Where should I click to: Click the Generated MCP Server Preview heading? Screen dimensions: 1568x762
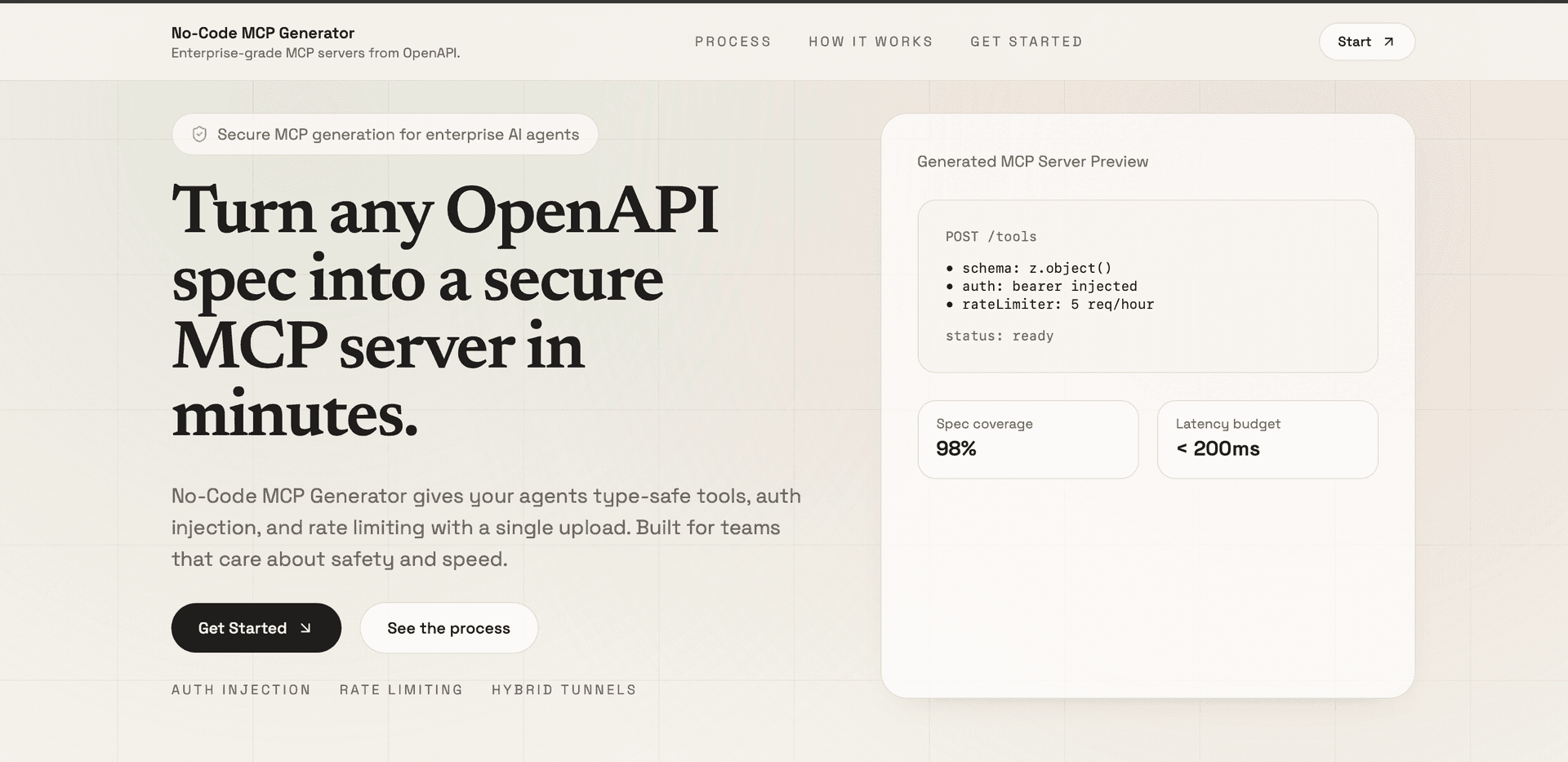pyautogui.click(x=1032, y=162)
